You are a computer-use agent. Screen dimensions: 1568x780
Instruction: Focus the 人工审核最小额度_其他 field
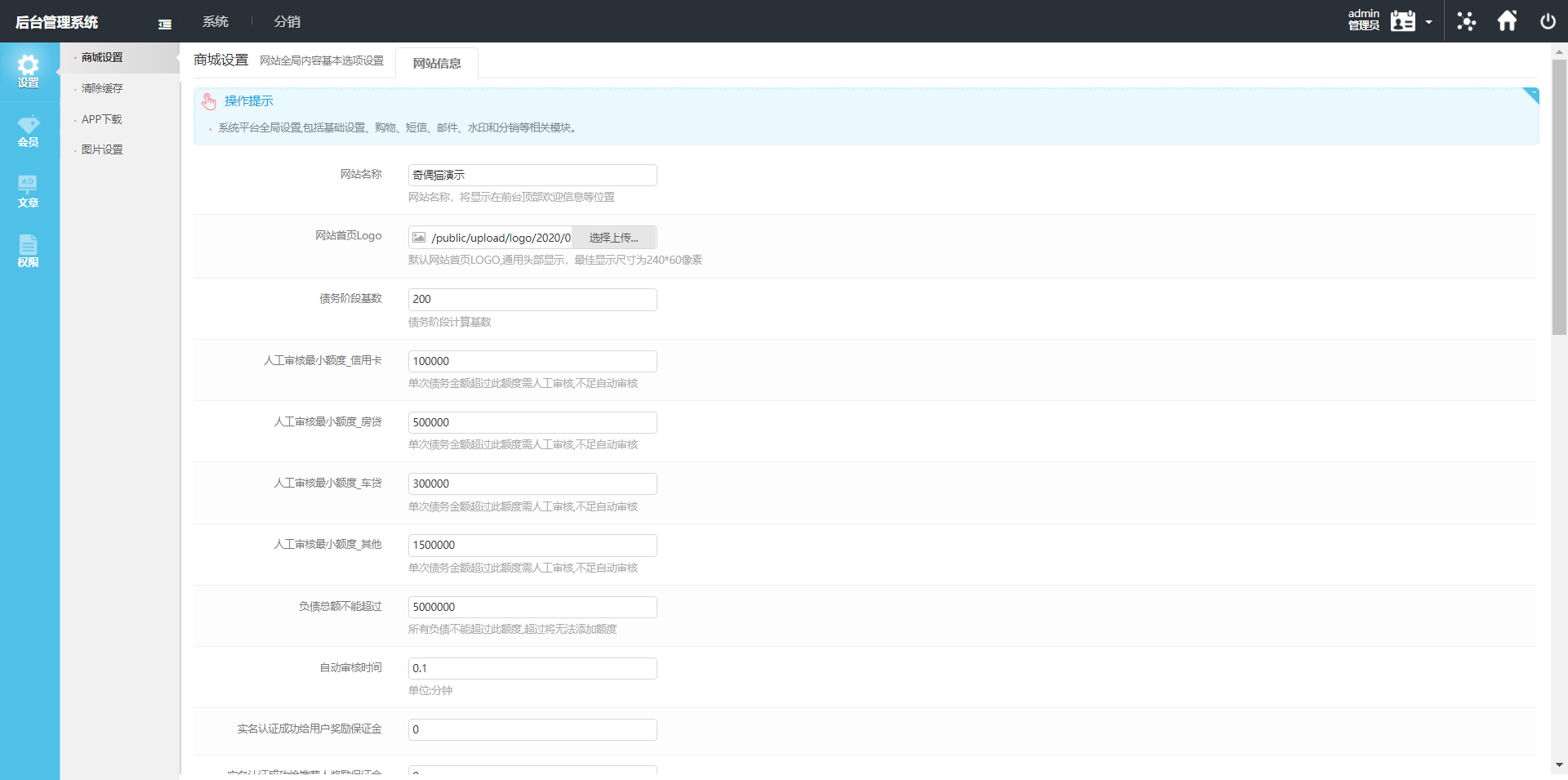coord(532,545)
